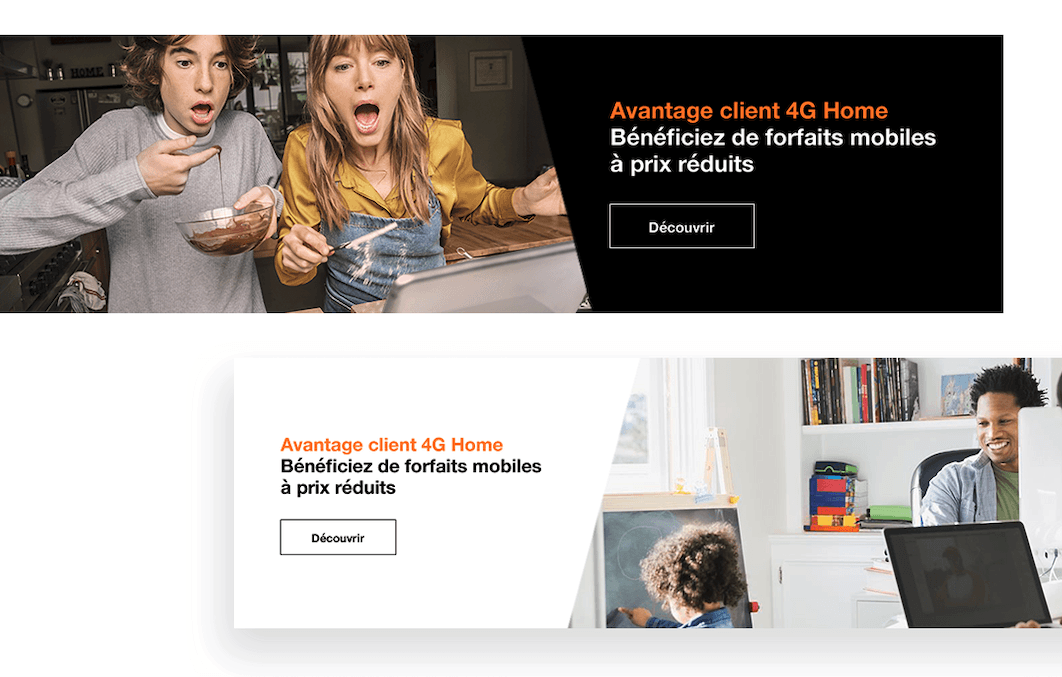1062x677 pixels.
Task: Click the stack of colorful toy boxes
Action: pos(835,496)
